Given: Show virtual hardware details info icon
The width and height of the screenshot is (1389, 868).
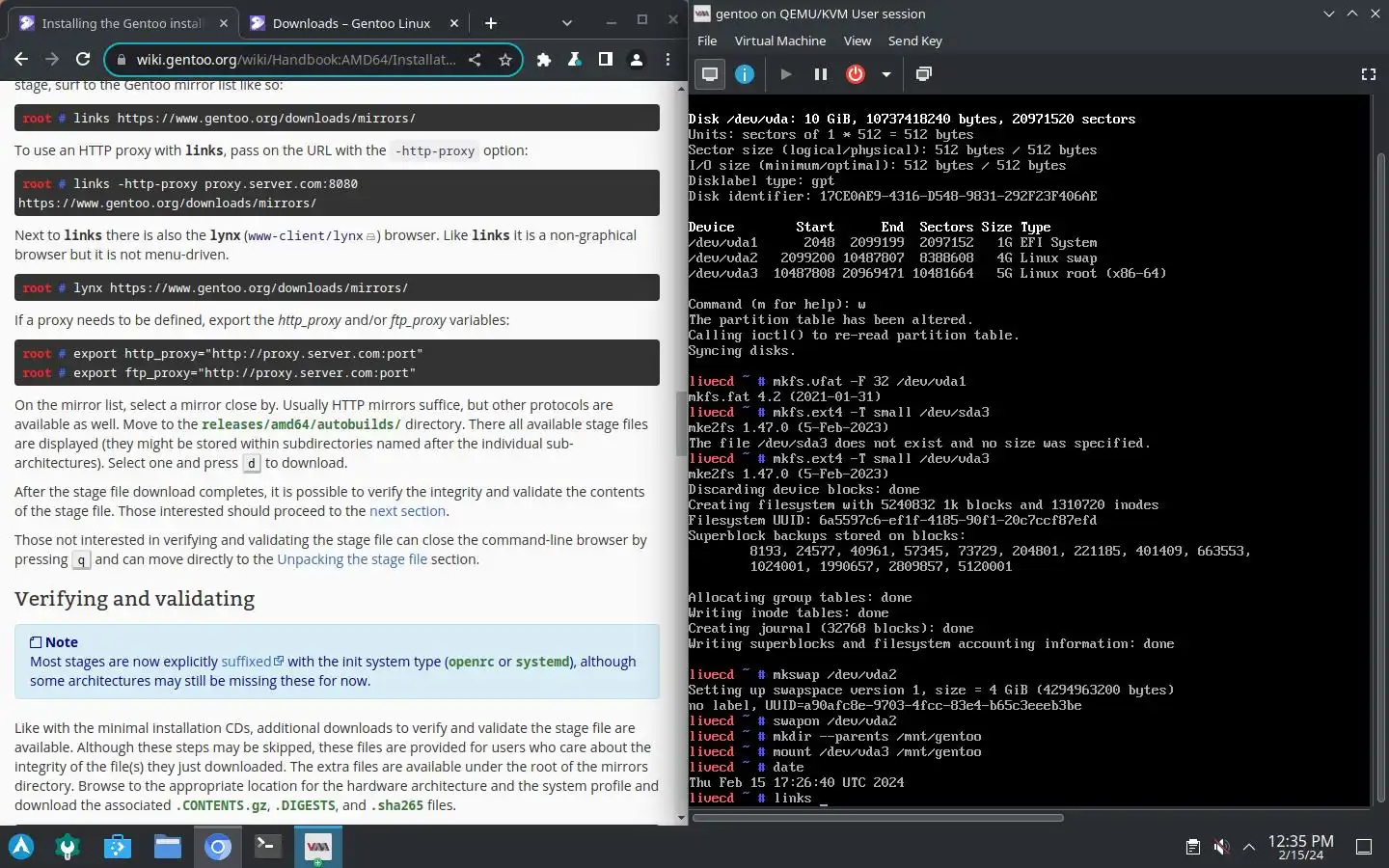Looking at the screenshot, I should click(745, 74).
